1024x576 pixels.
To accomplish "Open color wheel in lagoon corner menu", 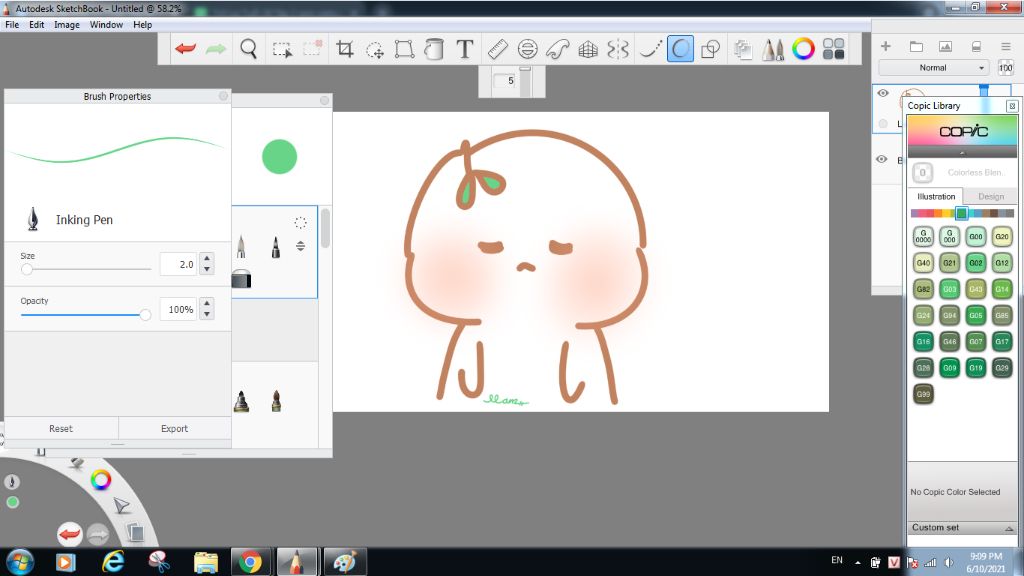I will tap(101, 481).
